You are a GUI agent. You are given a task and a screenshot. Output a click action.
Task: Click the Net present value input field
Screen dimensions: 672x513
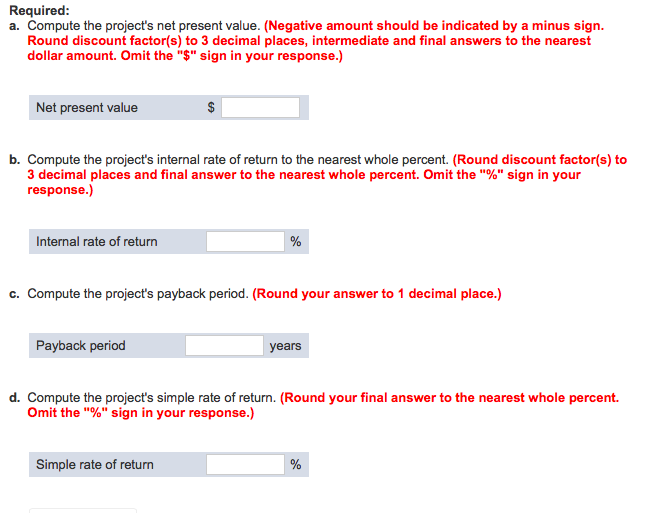[x=260, y=107]
